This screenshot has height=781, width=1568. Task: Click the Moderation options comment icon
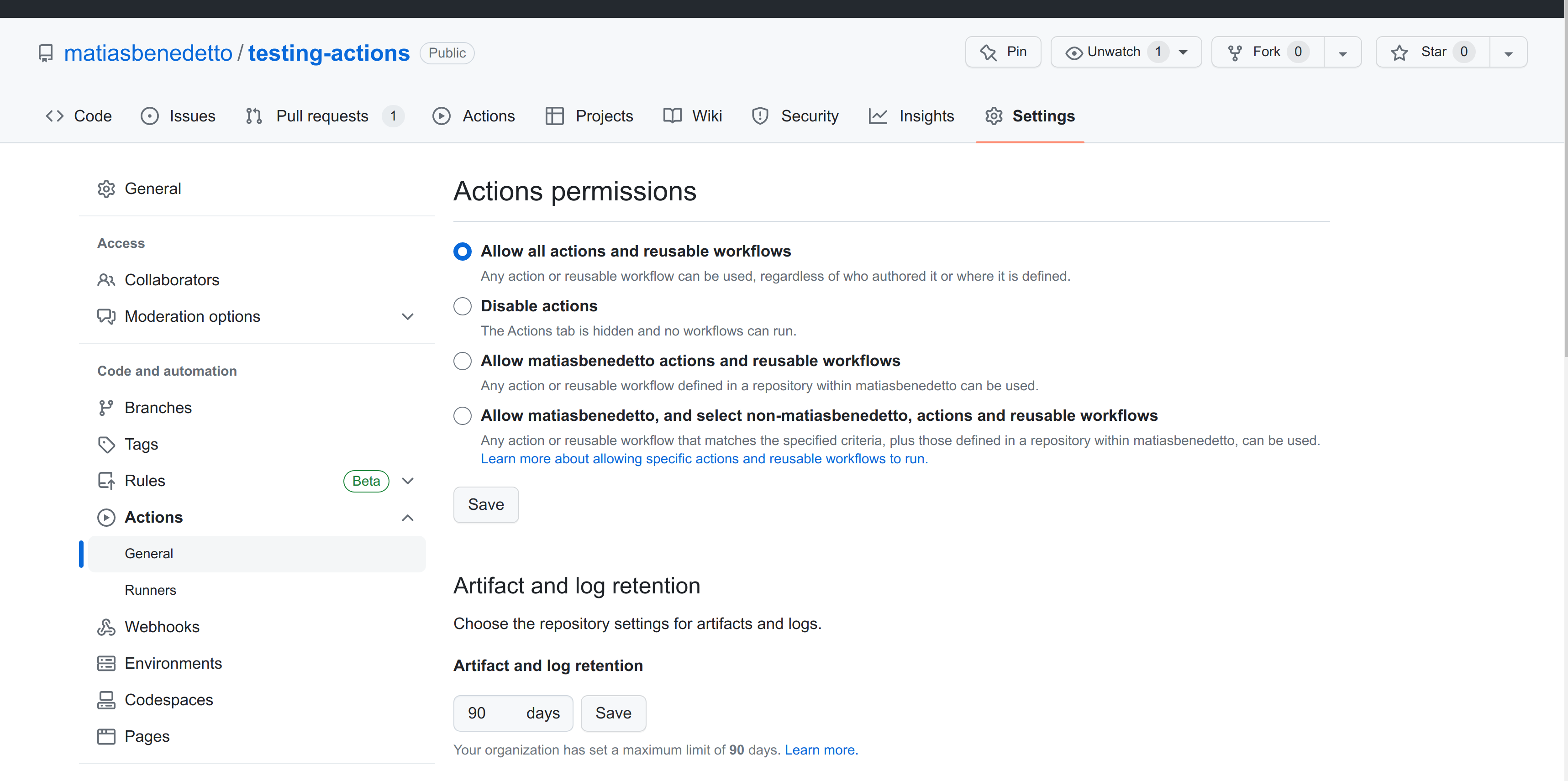coord(106,316)
